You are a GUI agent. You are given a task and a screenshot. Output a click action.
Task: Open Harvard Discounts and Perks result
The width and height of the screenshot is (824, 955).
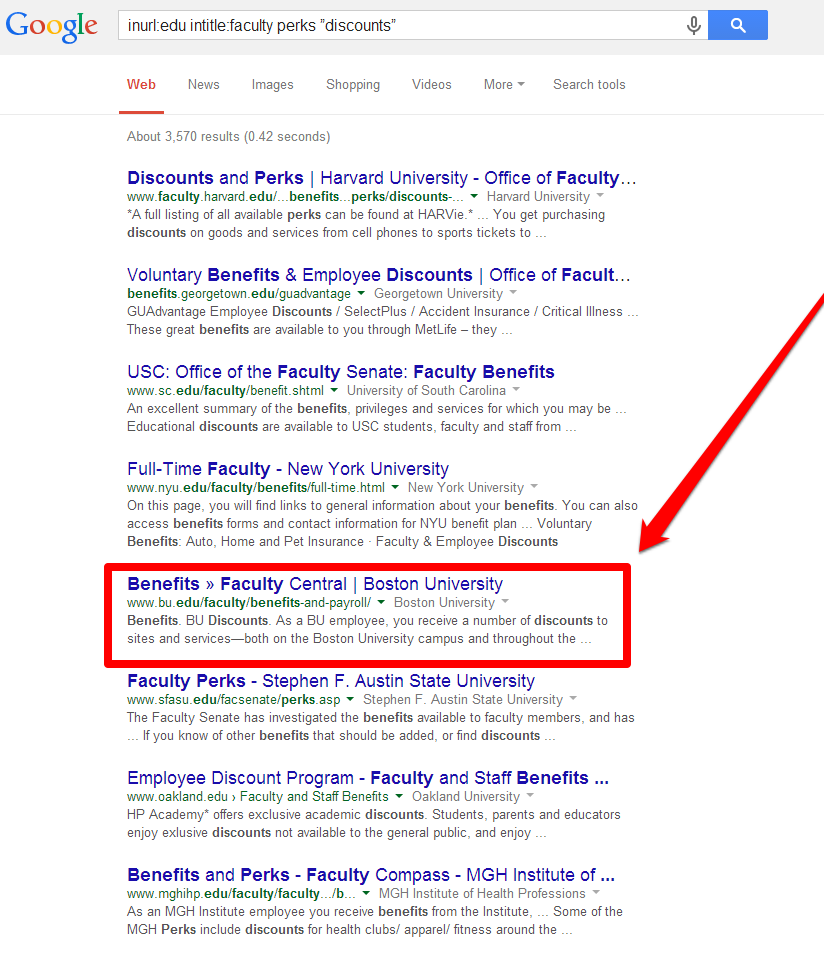pyautogui.click(x=381, y=178)
